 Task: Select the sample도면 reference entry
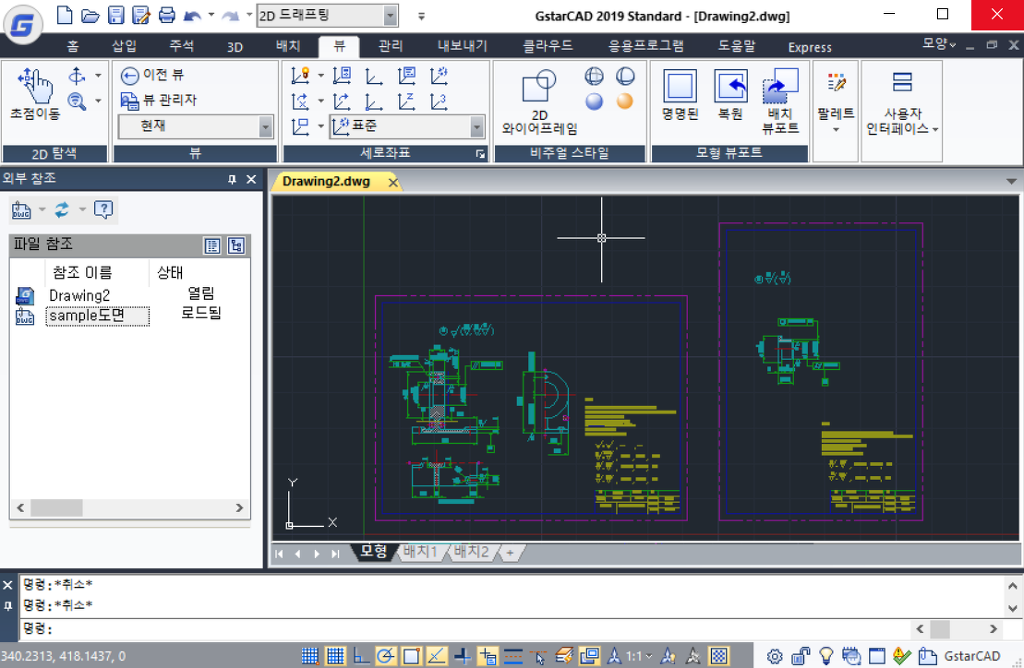[x=97, y=315]
